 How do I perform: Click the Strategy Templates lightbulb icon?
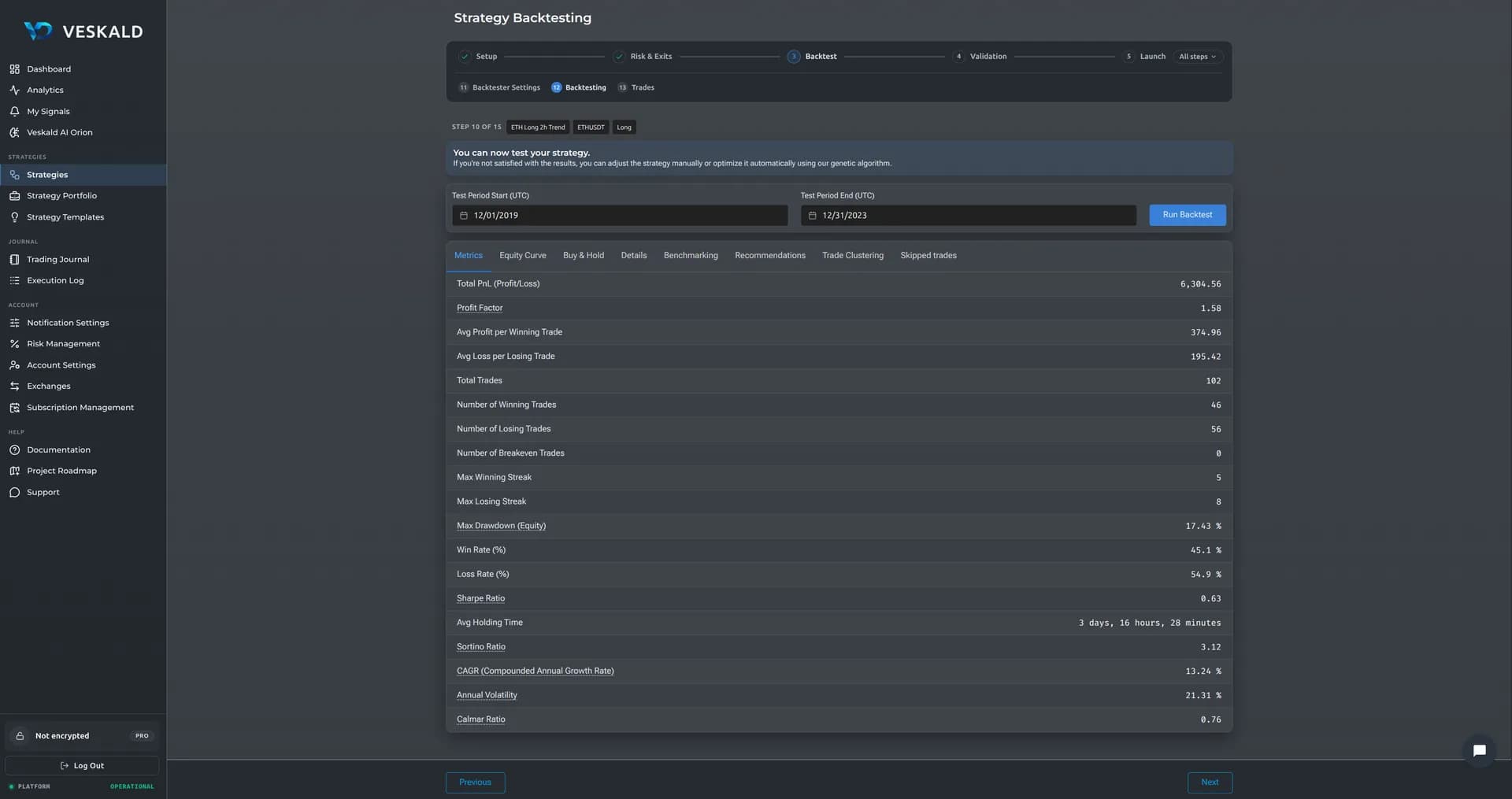(14, 217)
